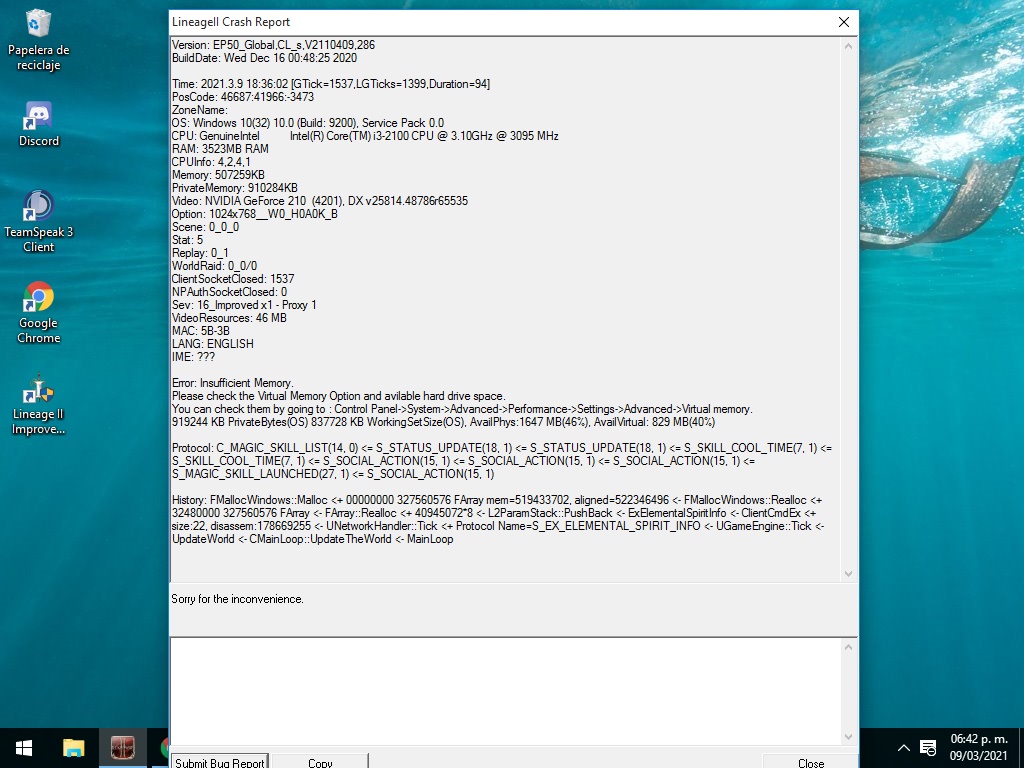Close the LineageII Crash Report window
Viewport: 1024px width, 768px height.
(844, 22)
